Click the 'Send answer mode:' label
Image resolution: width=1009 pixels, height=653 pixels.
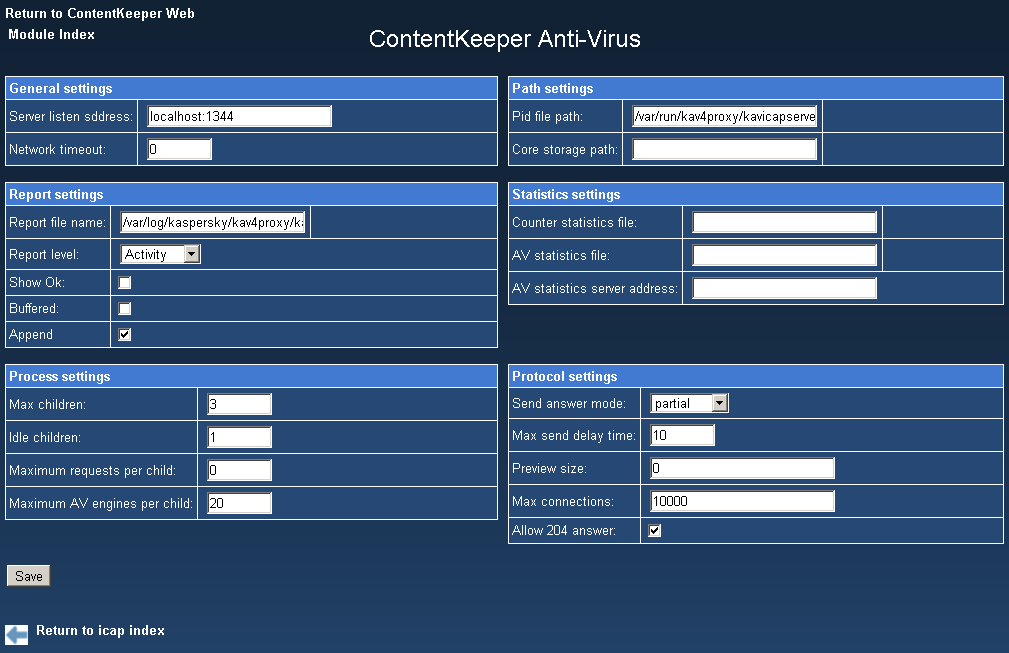569,403
